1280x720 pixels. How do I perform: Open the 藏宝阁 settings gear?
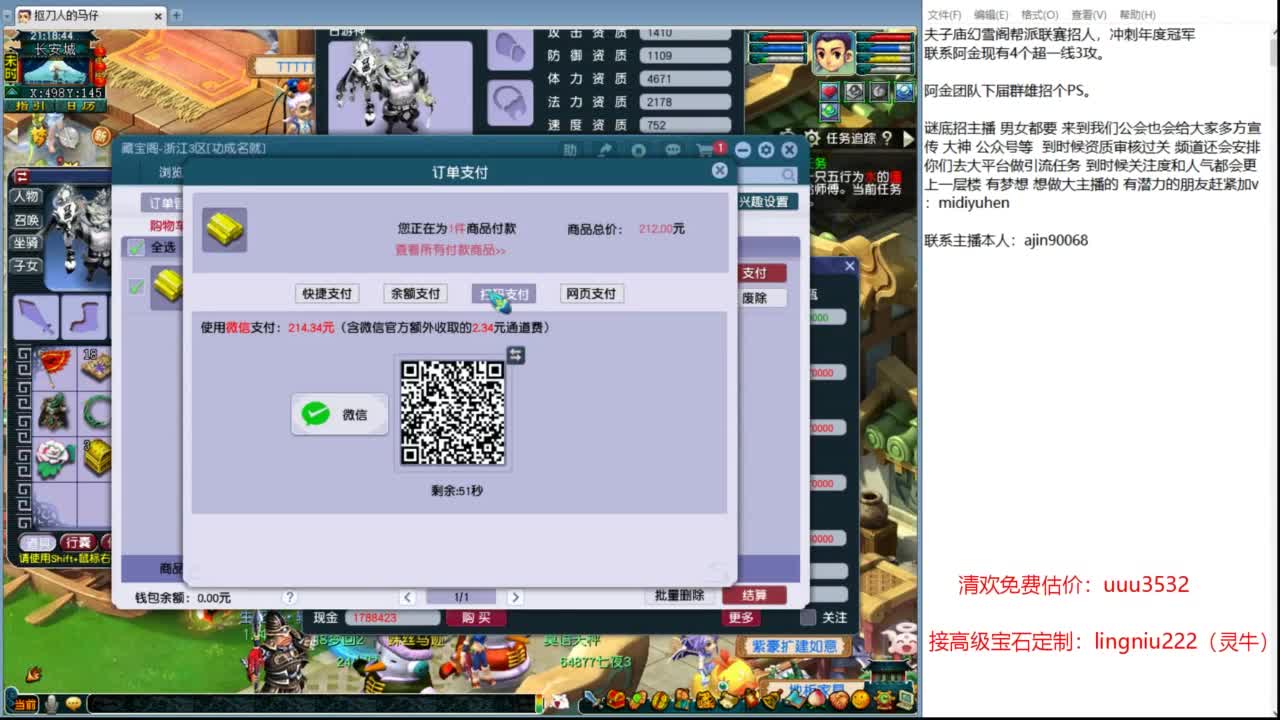[x=765, y=149]
